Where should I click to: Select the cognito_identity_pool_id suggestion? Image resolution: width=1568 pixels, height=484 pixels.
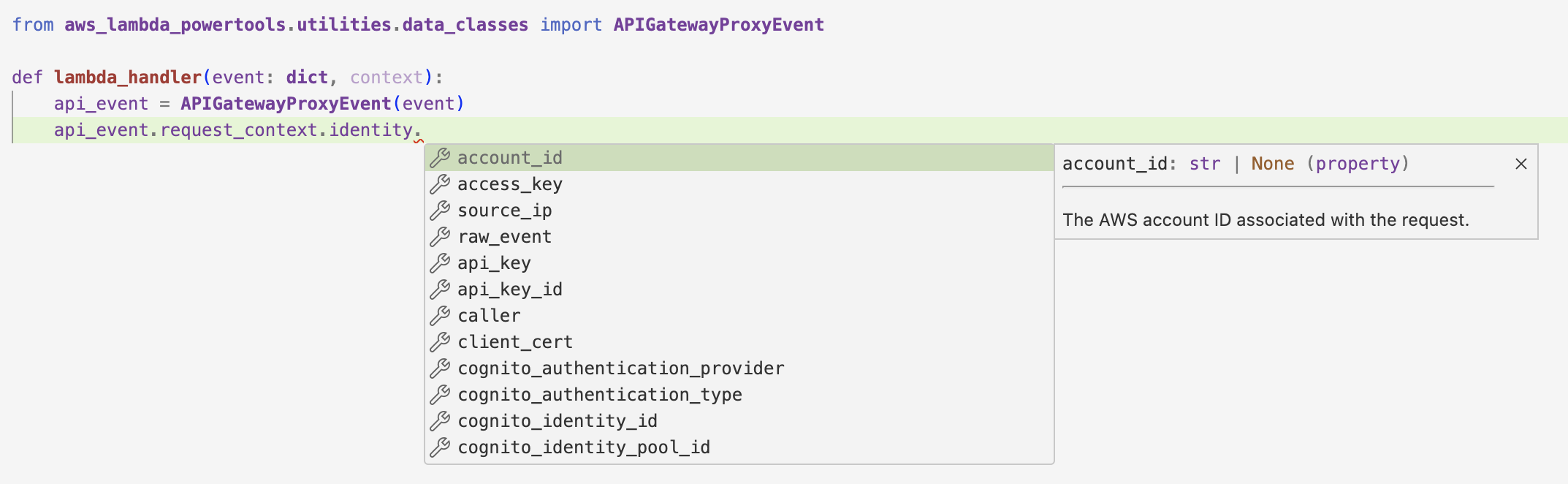[583, 447]
